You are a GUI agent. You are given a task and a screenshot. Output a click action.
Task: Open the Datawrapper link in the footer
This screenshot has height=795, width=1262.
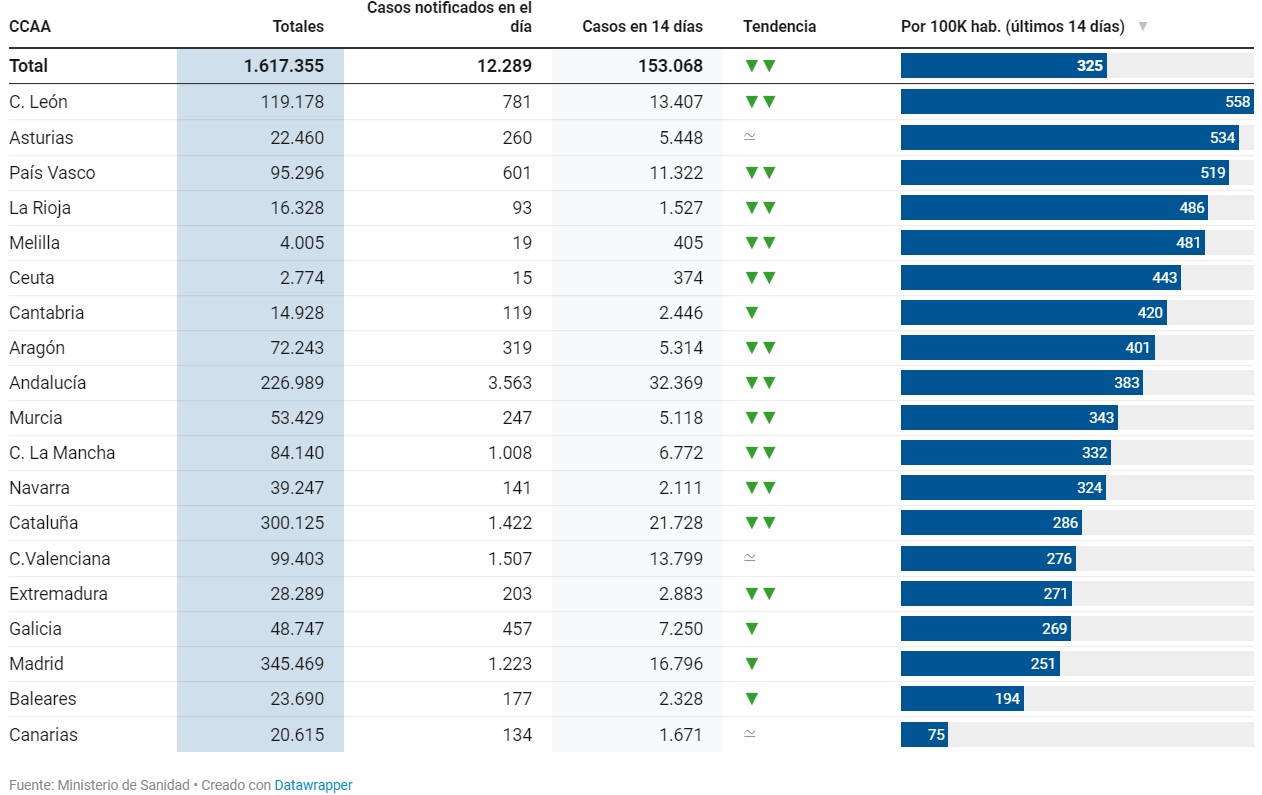(x=313, y=785)
